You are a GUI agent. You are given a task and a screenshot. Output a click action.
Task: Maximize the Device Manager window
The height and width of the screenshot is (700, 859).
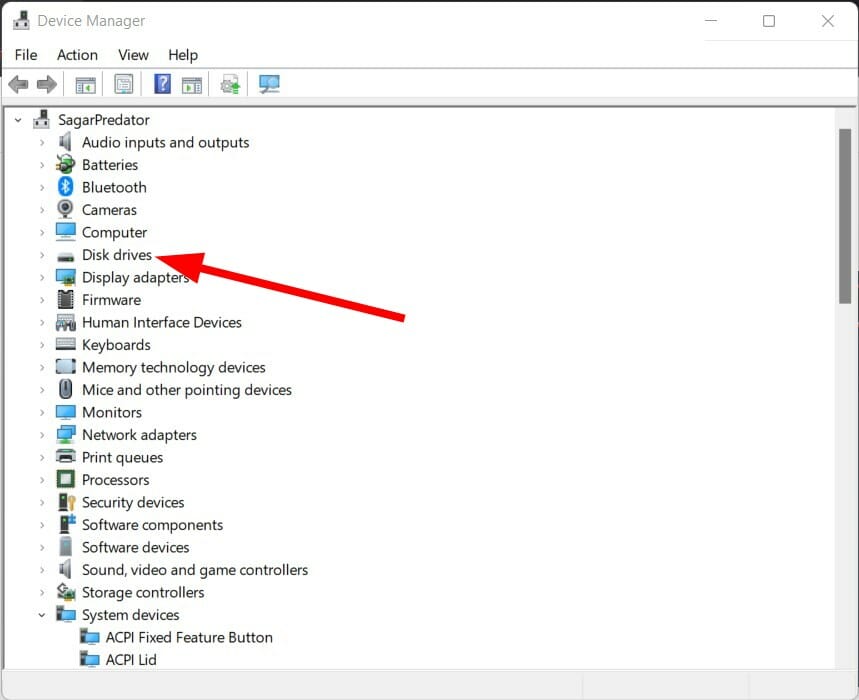(x=769, y=21)
